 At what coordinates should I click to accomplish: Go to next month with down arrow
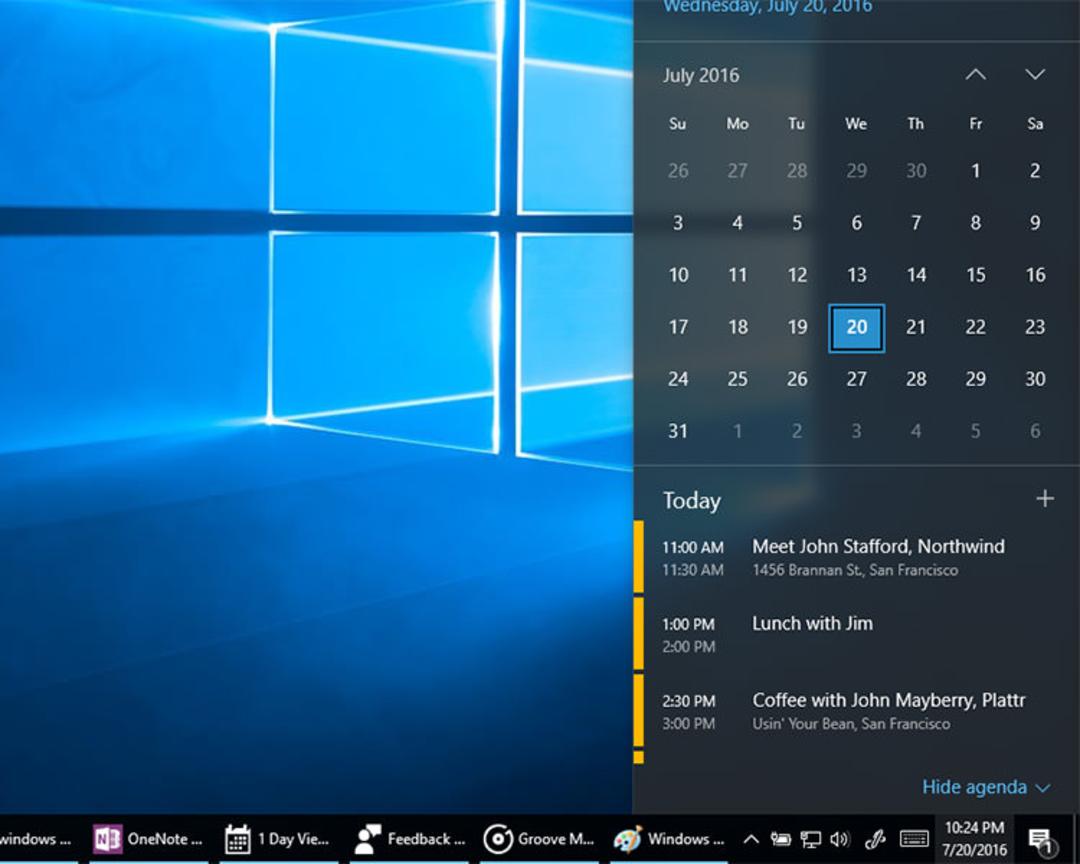[1035, 74]
